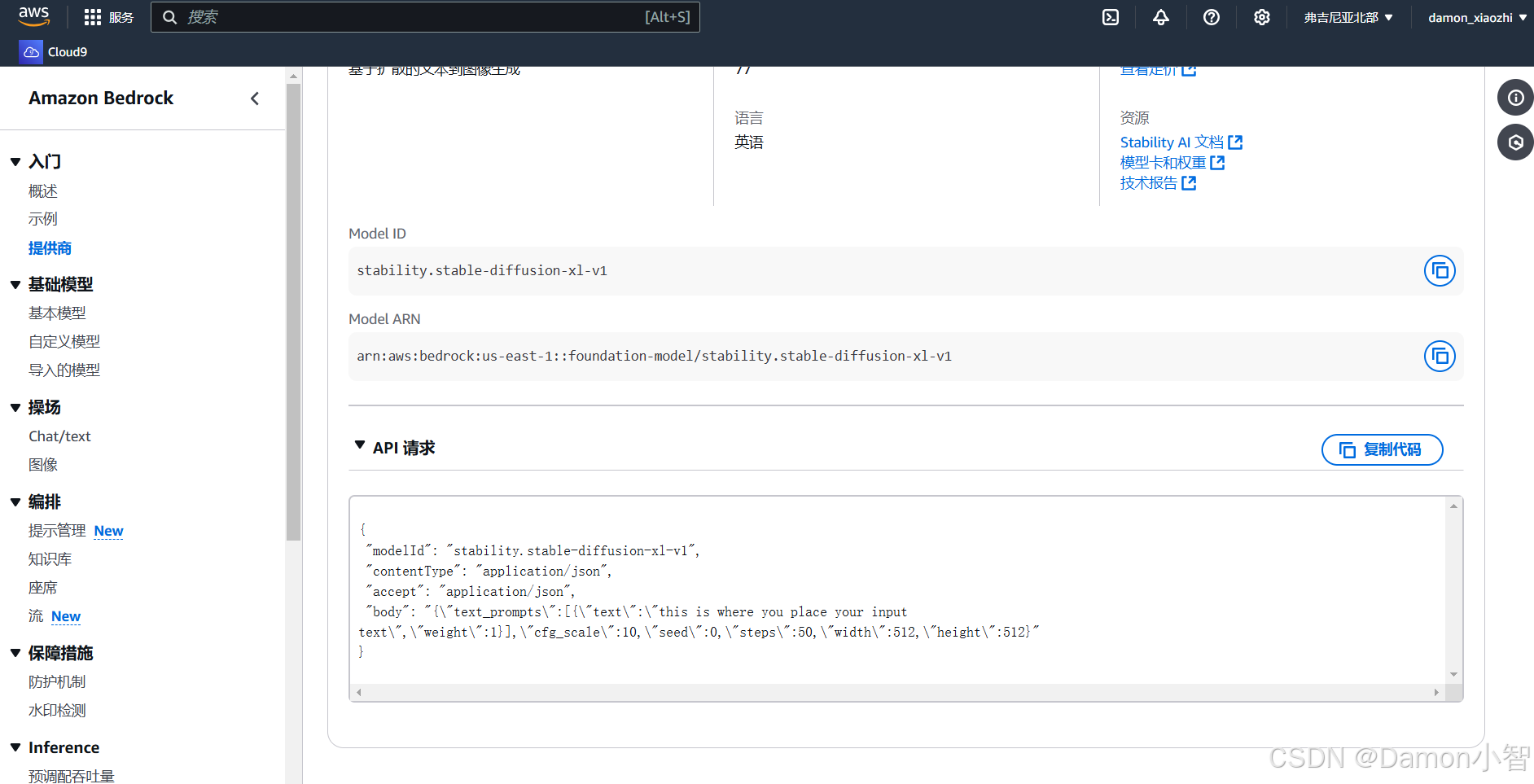The height and width of the screenshot is (784, 1534).
Task: Open the settings gear icon
Action: [x=1262, y=17]
